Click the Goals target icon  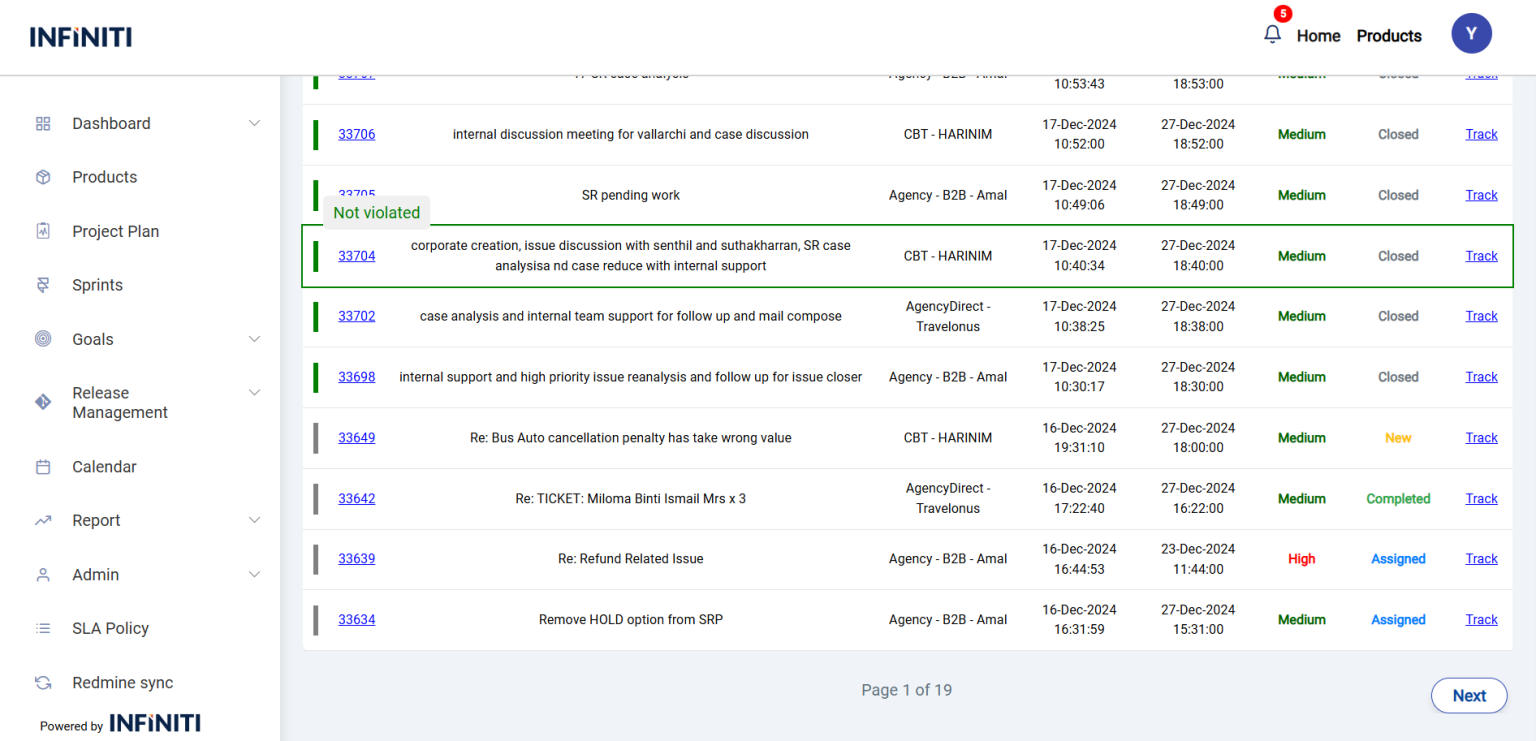point(43,339)
